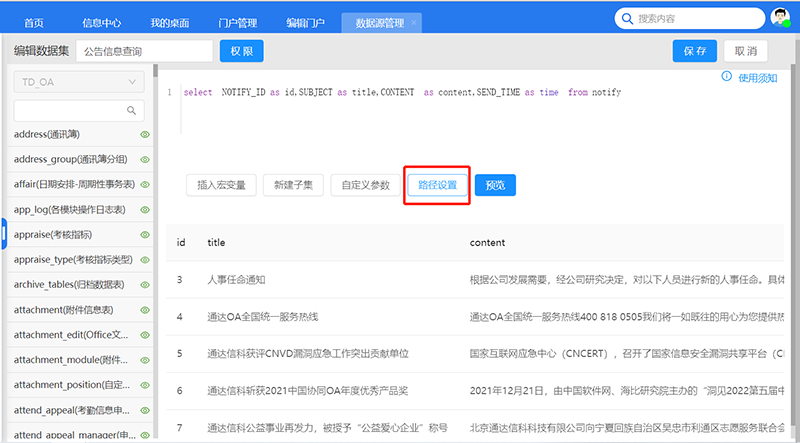Toggle eye icon for attachment_edit table
The width and height of the screenshot is (800, 443).
tap(145, 336)
